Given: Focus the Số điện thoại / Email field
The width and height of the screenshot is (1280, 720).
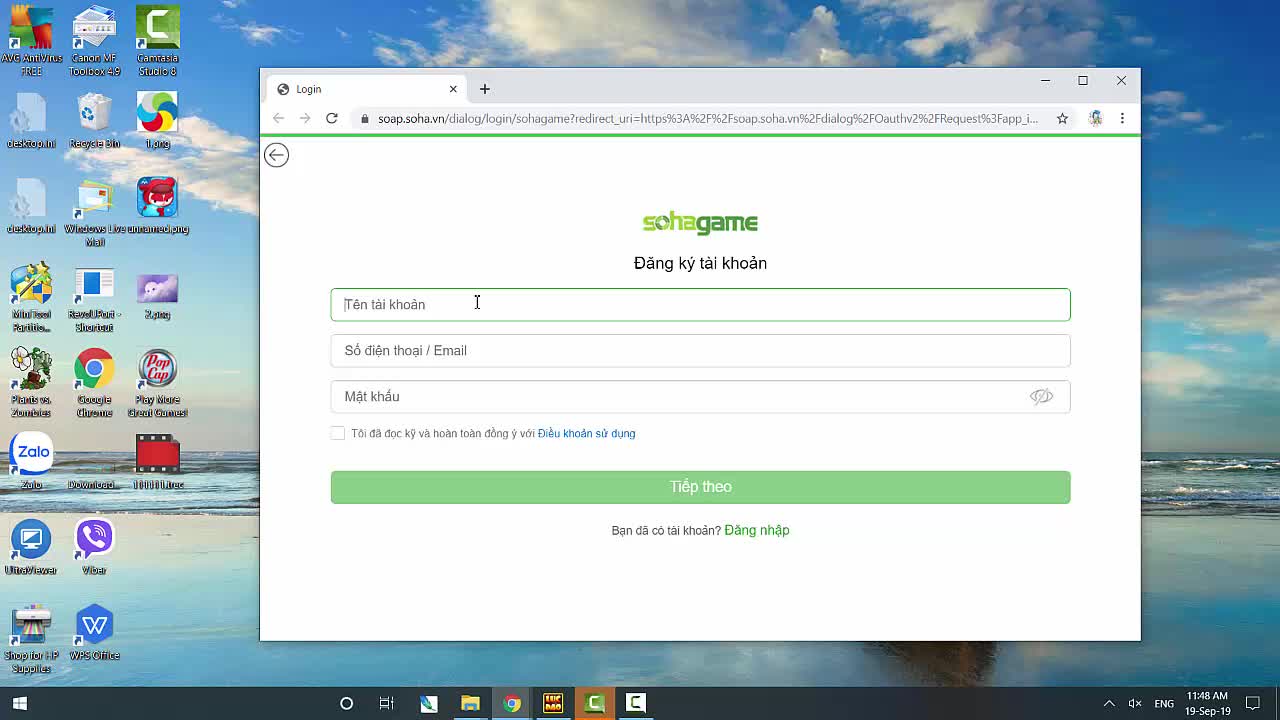Looking at the screenshot, I should (700, 351).
